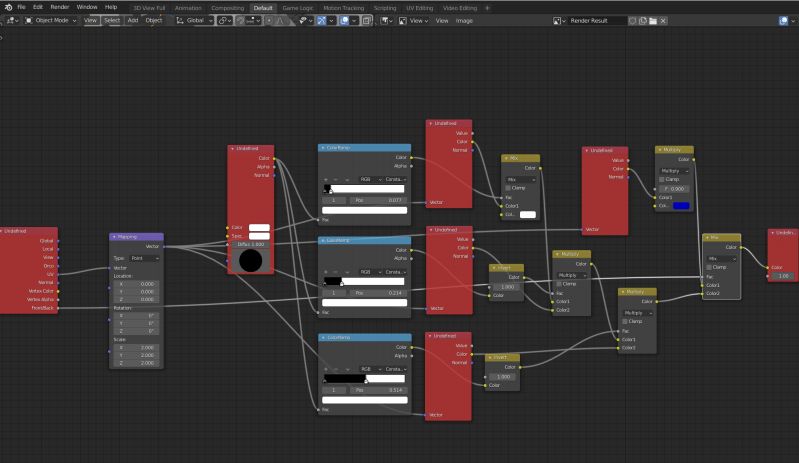799x463 pixels.
Task: Open Mapping node Type Point dropdown
Action: tap(144, 258)
